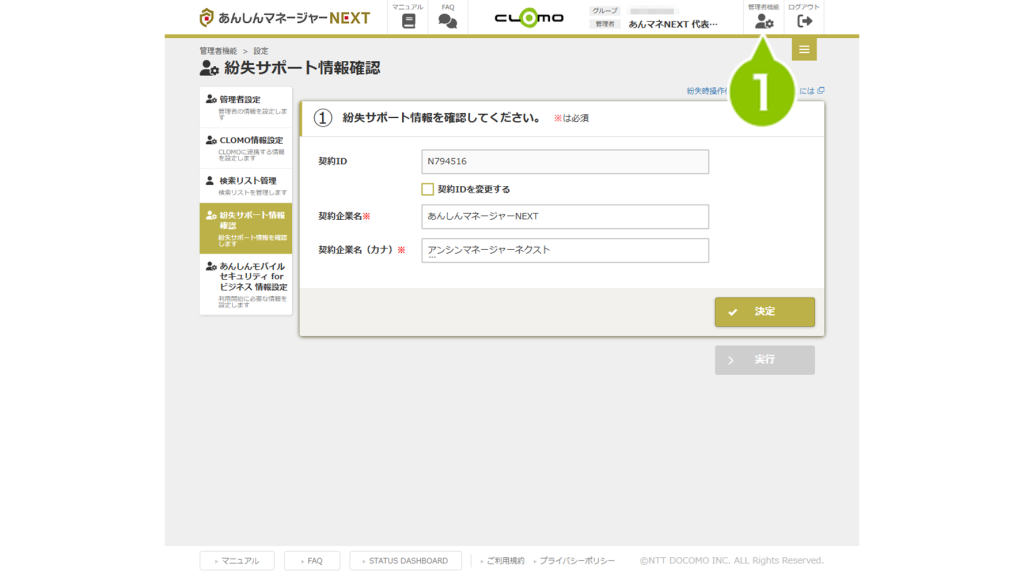Open the STATUS DASHBOARD footer link
This screenshot has height=576, width=1024.
(405, 561)
